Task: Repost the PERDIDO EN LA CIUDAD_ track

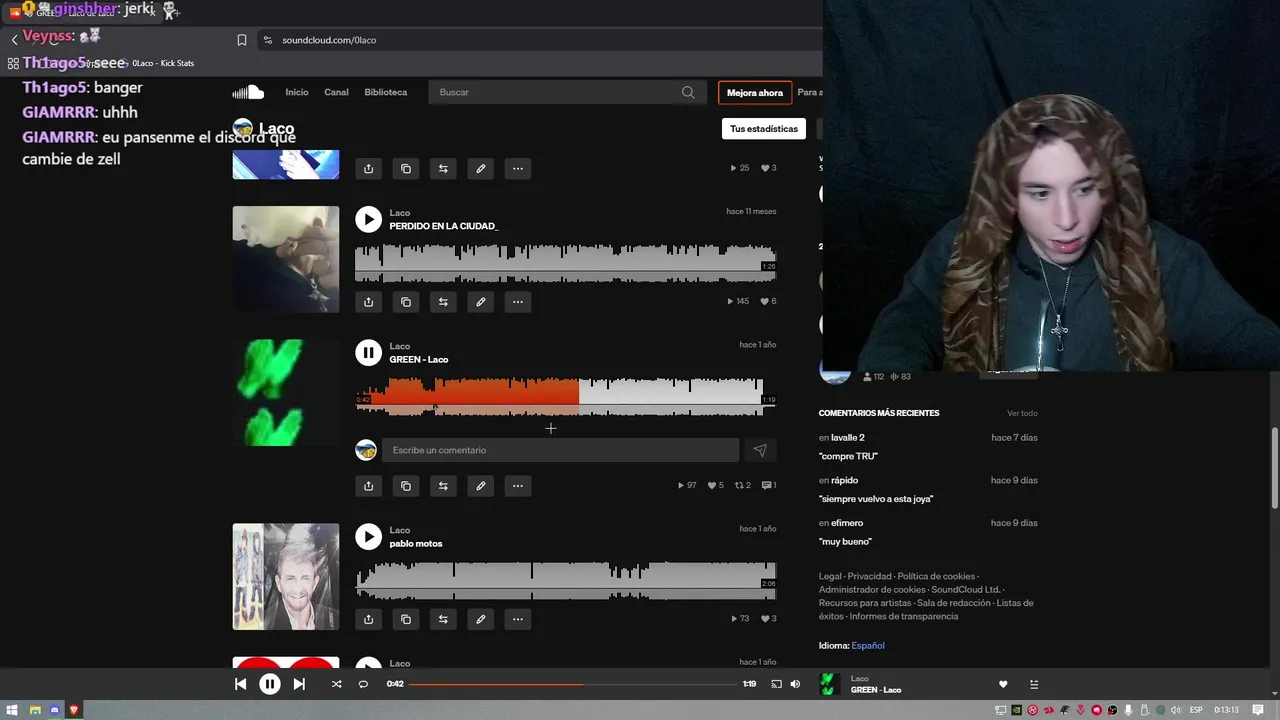Action: [443, 302]
